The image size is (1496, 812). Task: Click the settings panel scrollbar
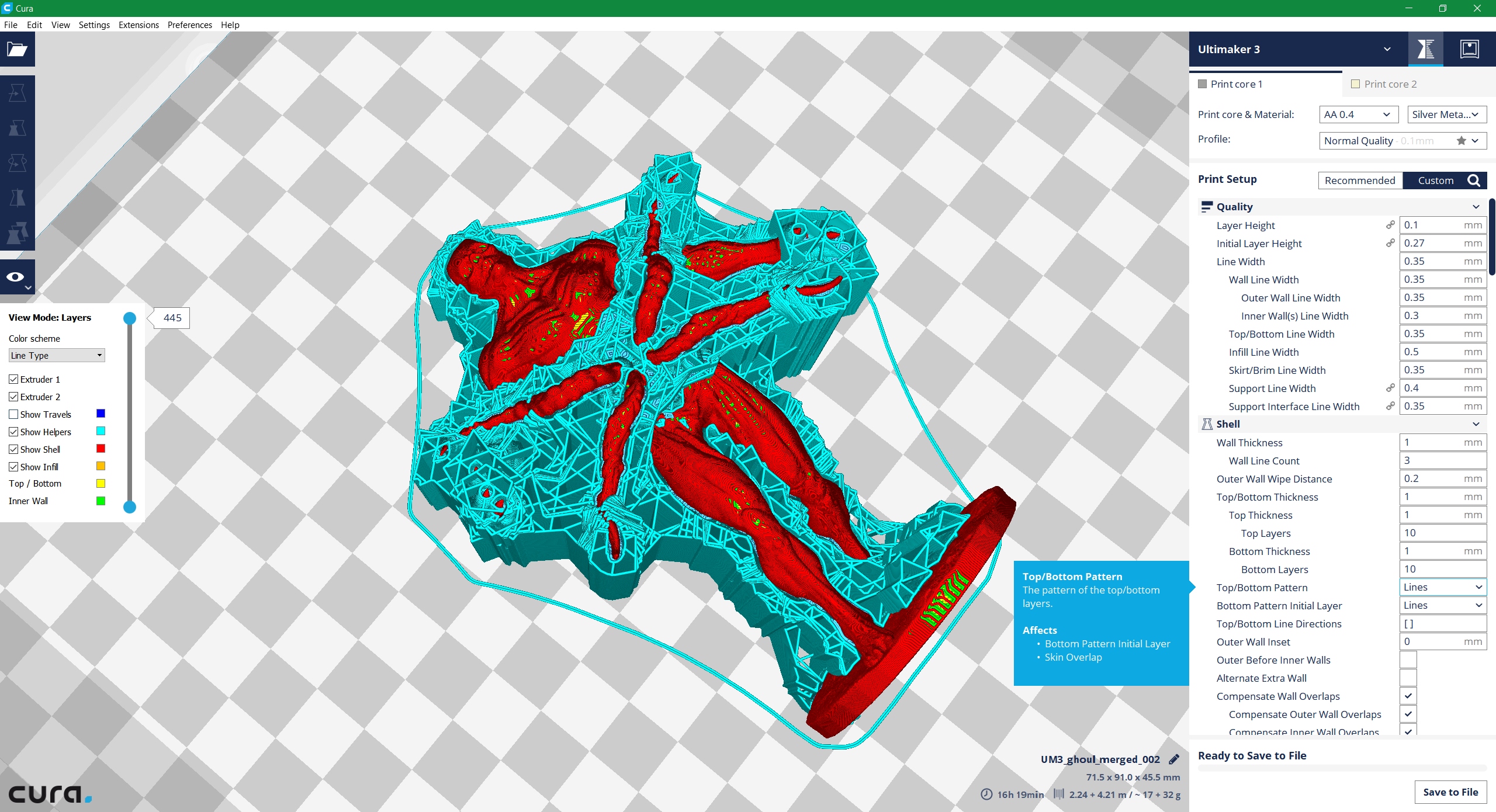click(1492, 237)
